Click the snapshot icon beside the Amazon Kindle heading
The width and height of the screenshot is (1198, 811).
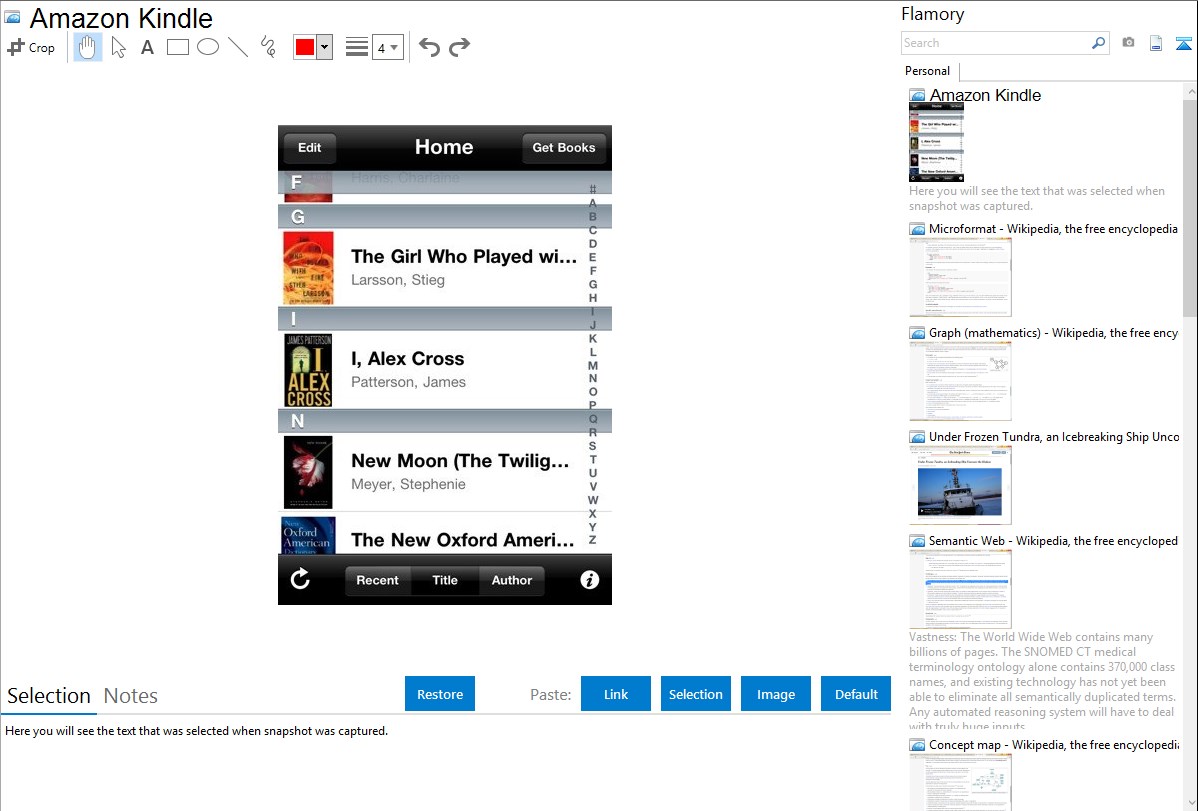(12, 17)
